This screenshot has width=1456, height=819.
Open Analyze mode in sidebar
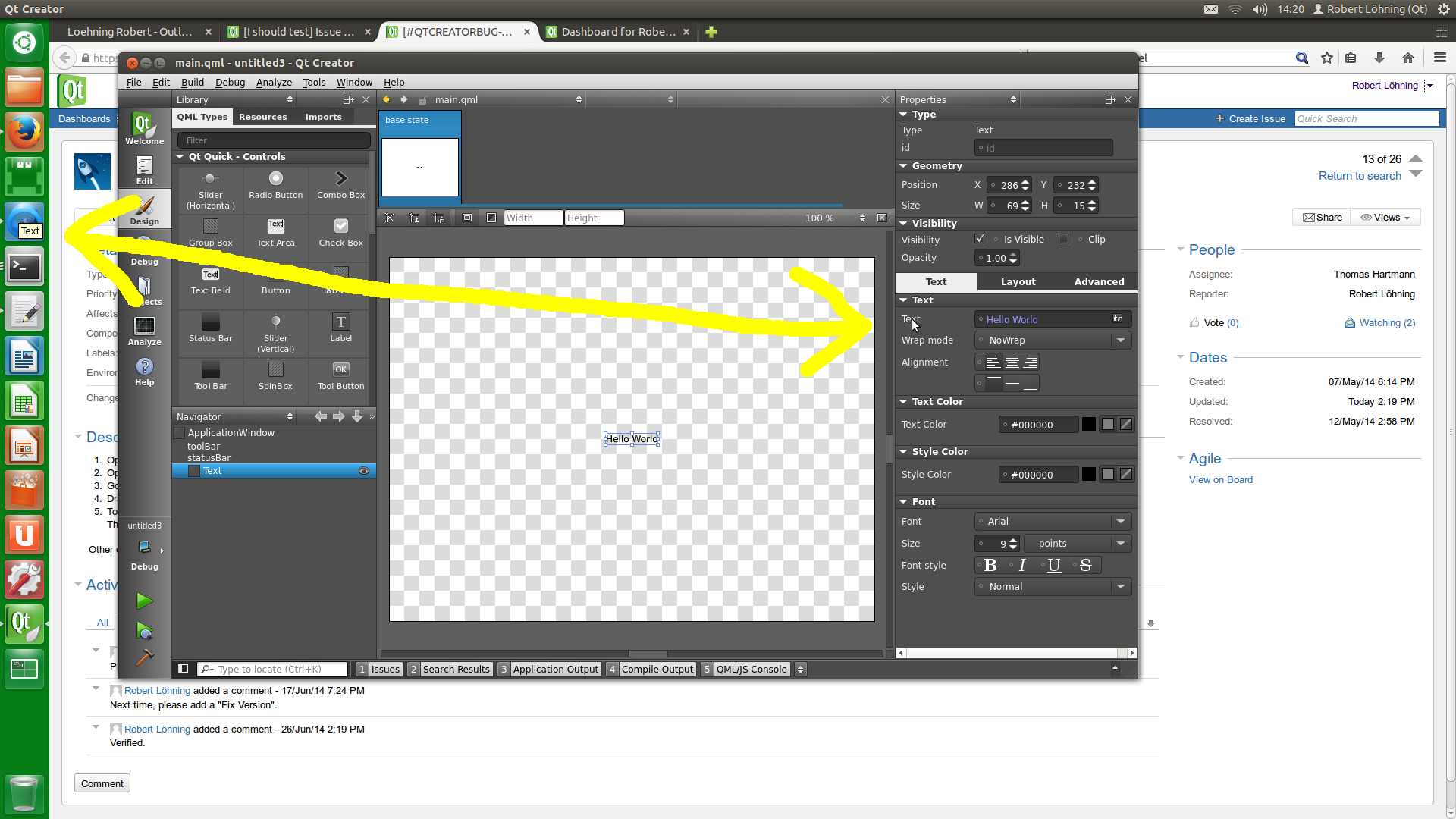tap(144, 331)
